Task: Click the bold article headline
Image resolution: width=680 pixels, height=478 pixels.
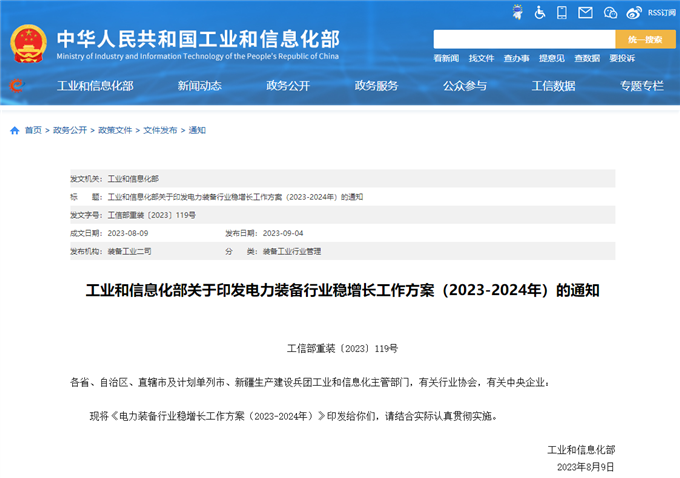Action: 343,290
